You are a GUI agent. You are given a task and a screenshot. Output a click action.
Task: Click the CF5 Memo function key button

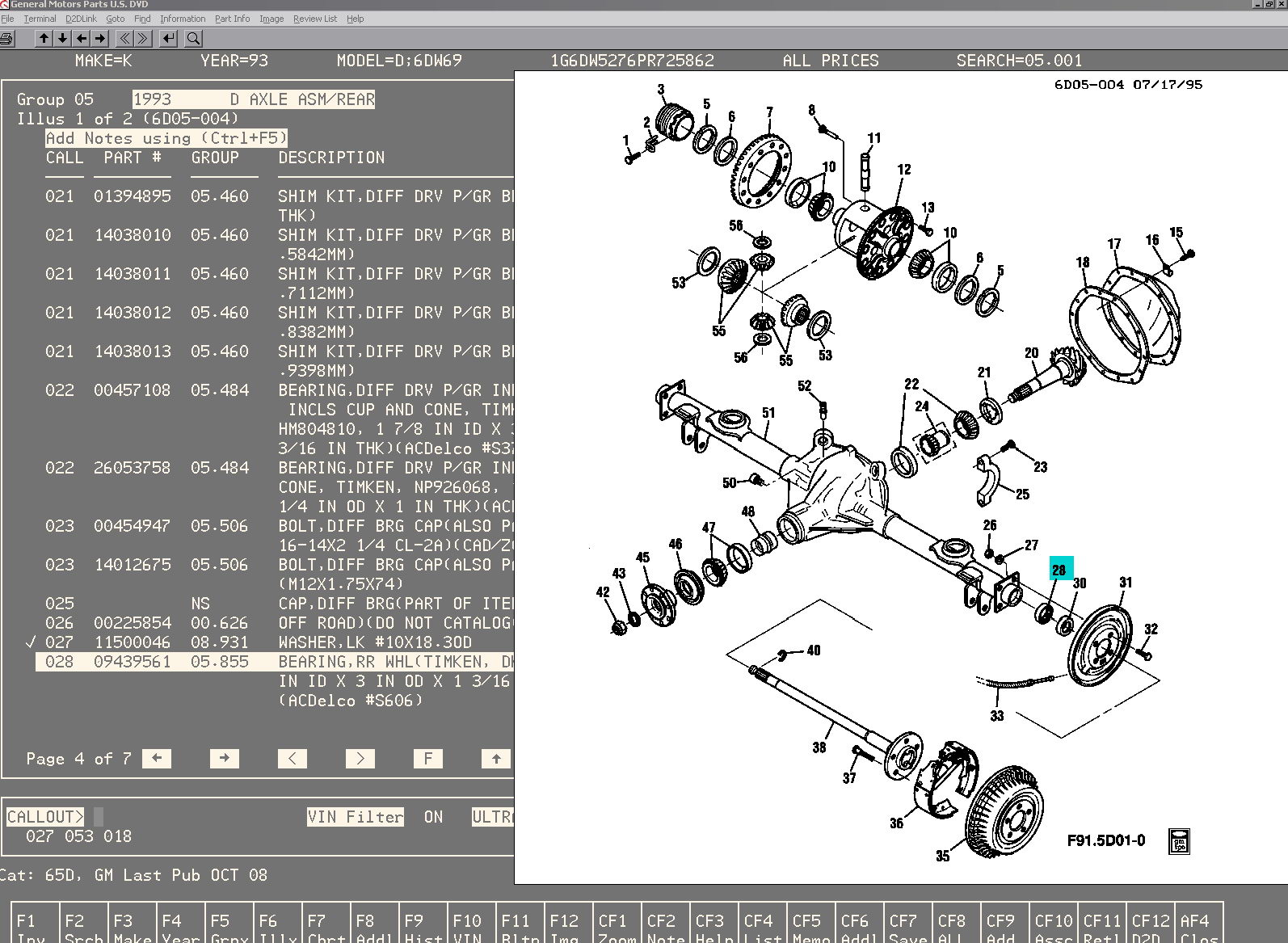coord(810,922)
